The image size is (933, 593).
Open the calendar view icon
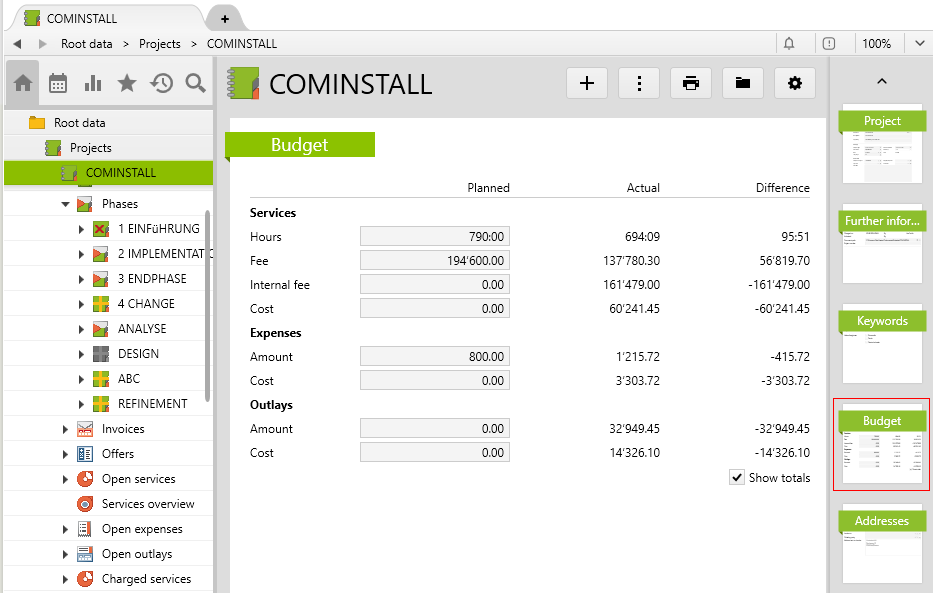58,83
